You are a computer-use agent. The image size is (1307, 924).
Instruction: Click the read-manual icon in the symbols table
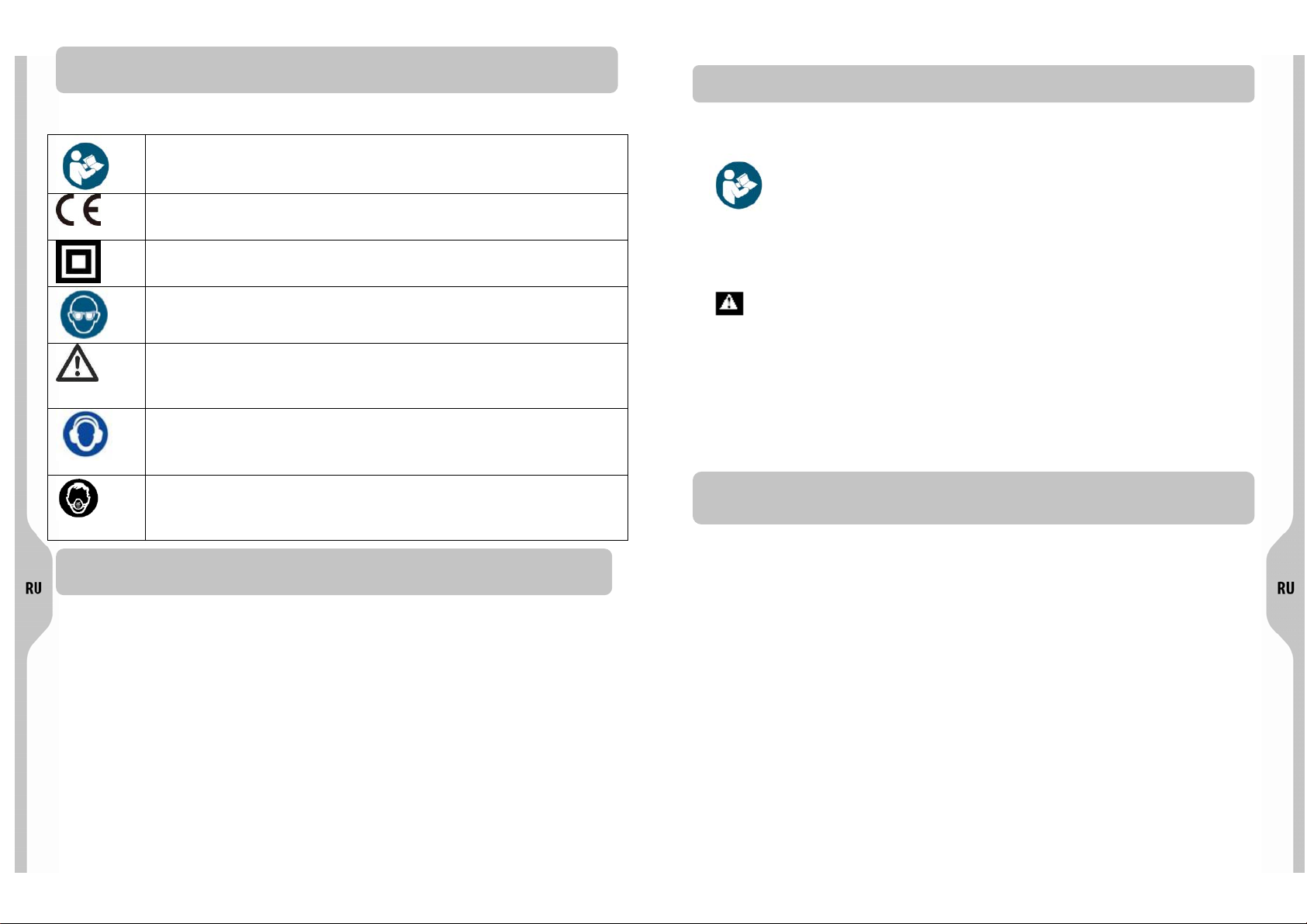85,165
